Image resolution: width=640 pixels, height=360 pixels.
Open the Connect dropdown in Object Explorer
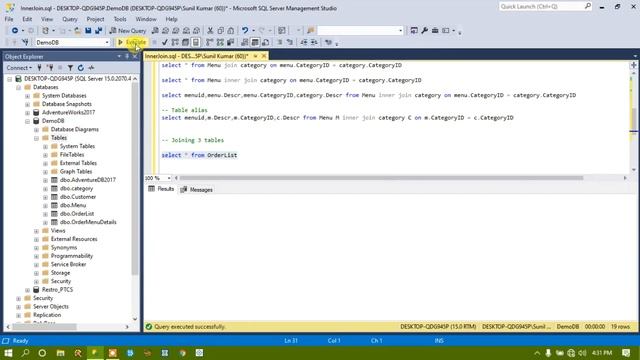pos(19,68)
